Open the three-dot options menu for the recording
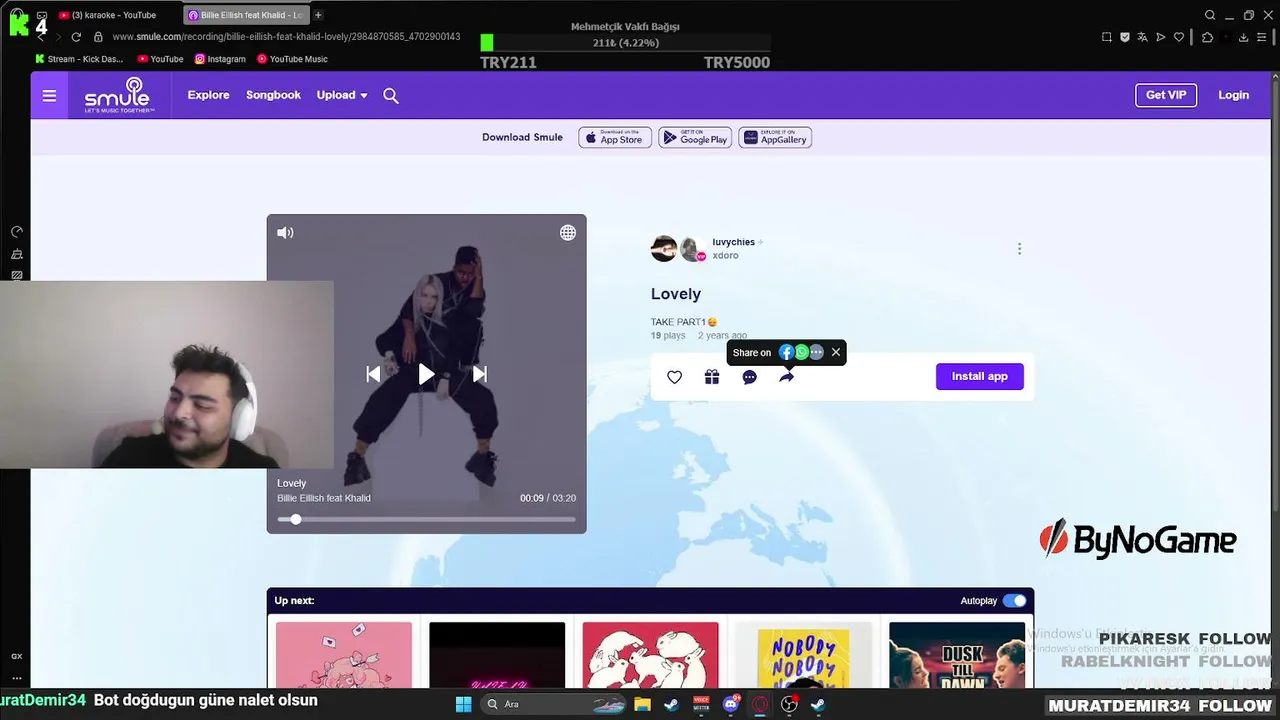The width and height of the screenshot is (1280, 720). click(x=1019, y=249)
